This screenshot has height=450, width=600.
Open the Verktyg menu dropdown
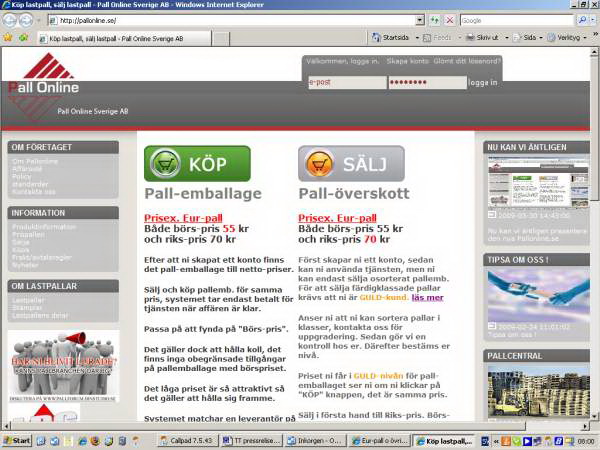(x=567, y=38)
